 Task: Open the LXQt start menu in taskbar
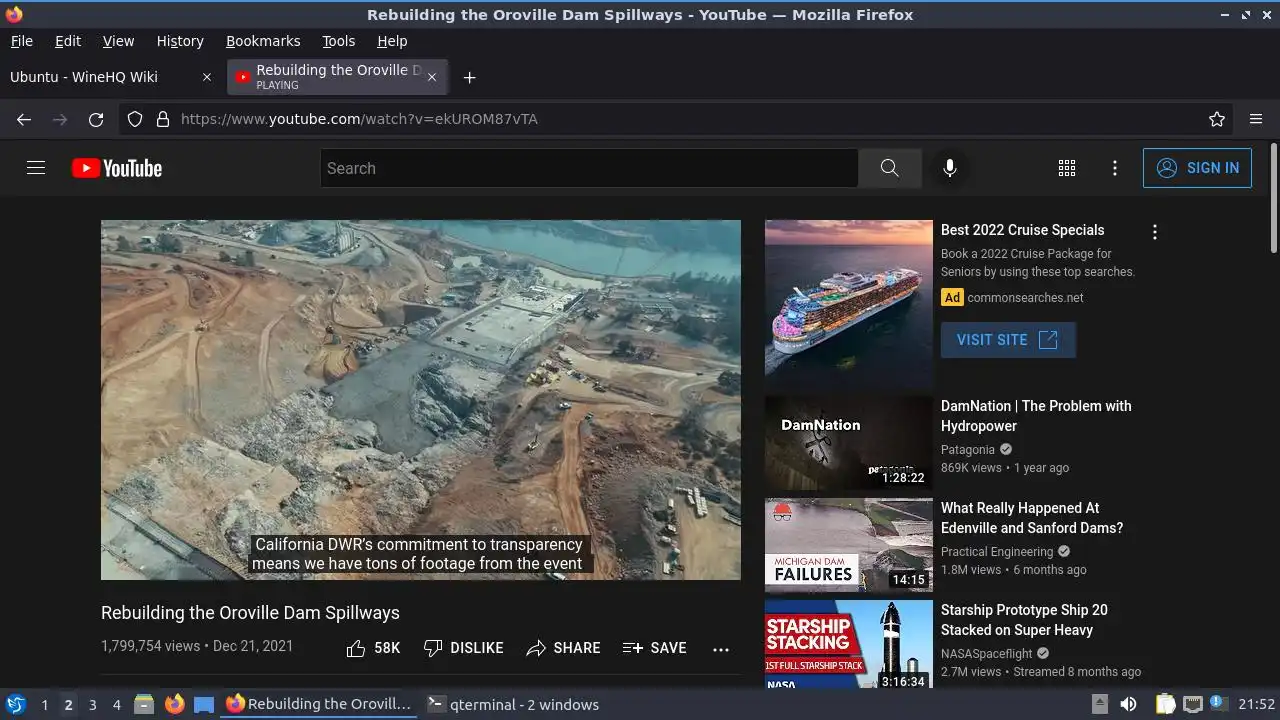(15, 704)
